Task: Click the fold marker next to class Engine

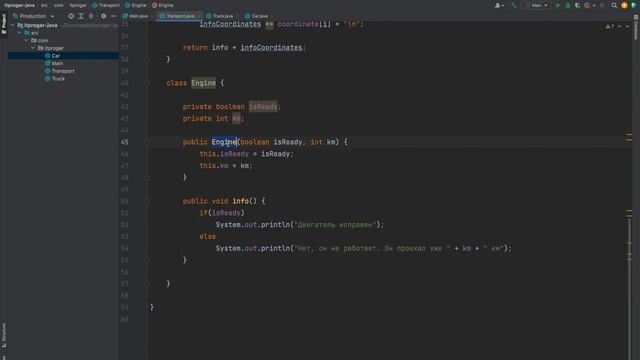Action: [147, 83]
